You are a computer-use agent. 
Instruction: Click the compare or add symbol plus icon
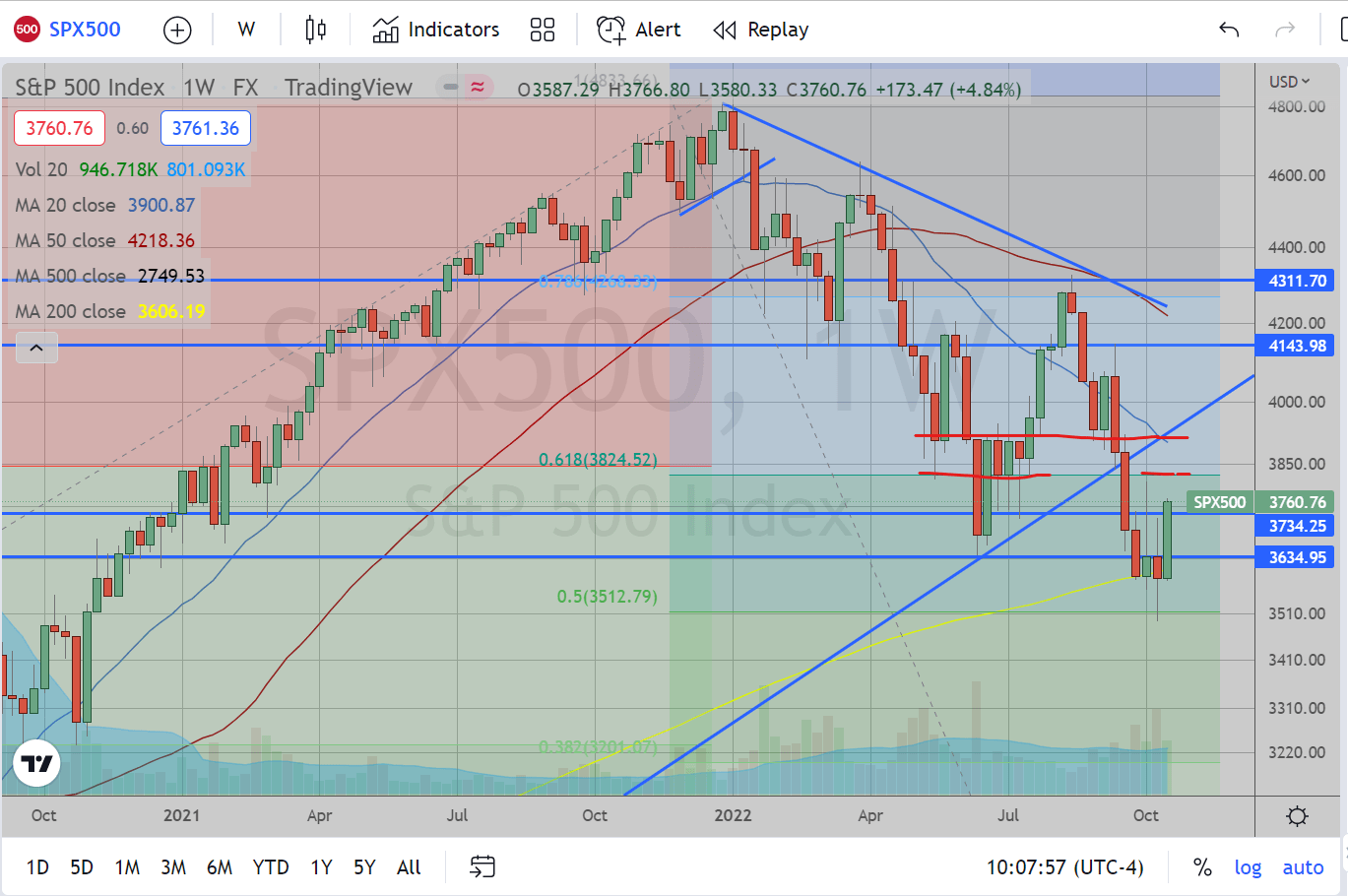tap(177, 31)
